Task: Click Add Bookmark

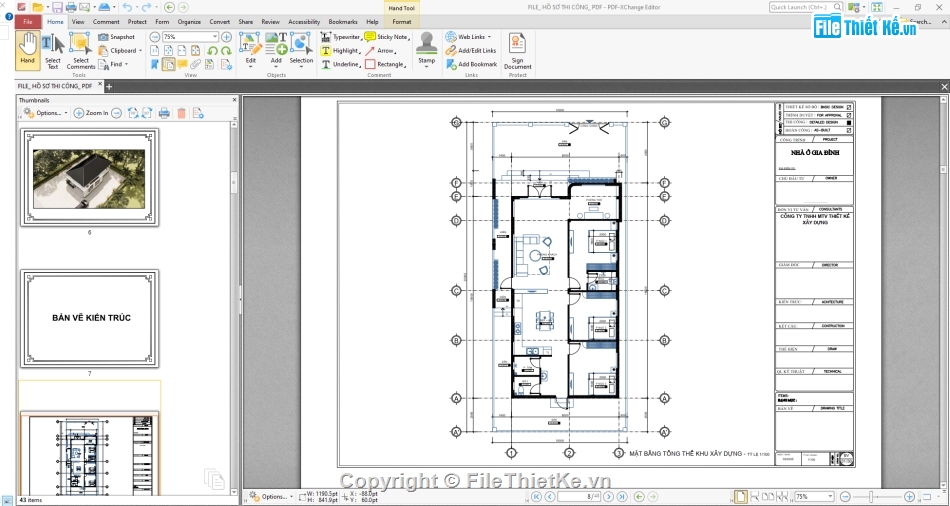Action: click(471, 64)
